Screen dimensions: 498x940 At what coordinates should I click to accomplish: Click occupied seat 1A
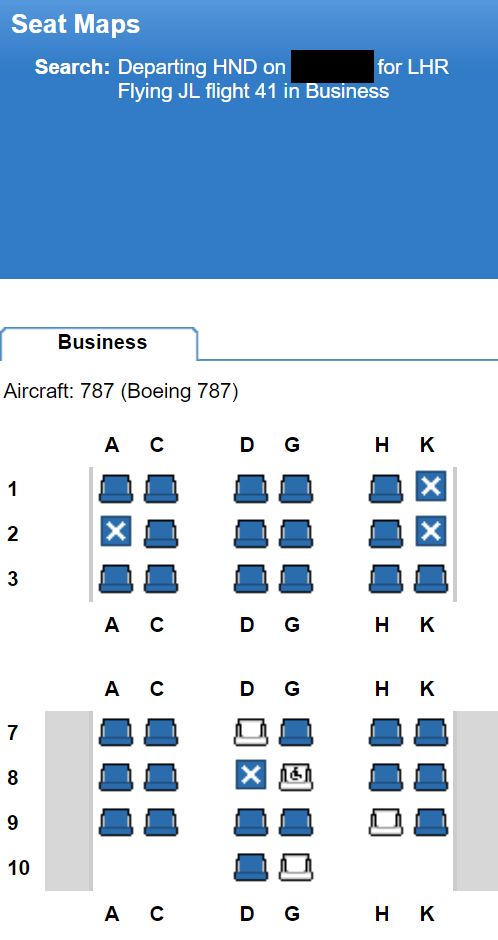[x=116, y=489]
